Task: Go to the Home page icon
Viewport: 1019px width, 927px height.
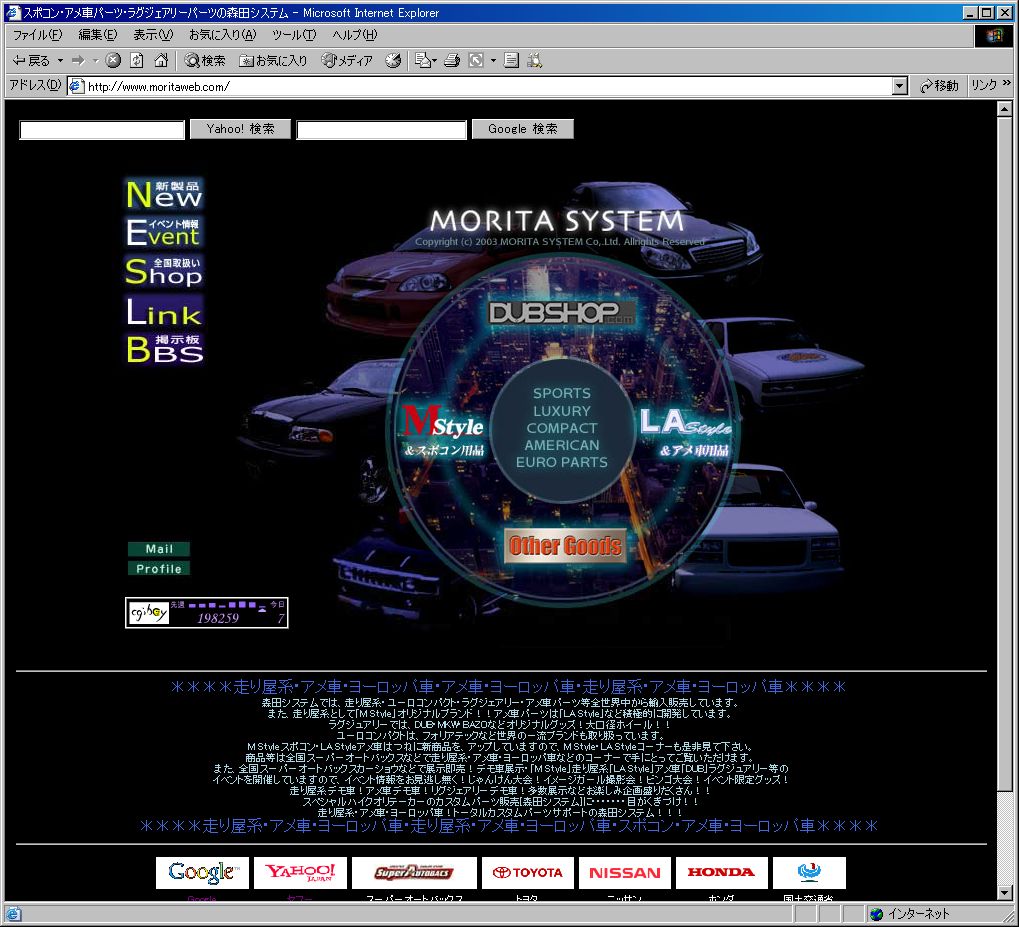Action: pos(161,60)
